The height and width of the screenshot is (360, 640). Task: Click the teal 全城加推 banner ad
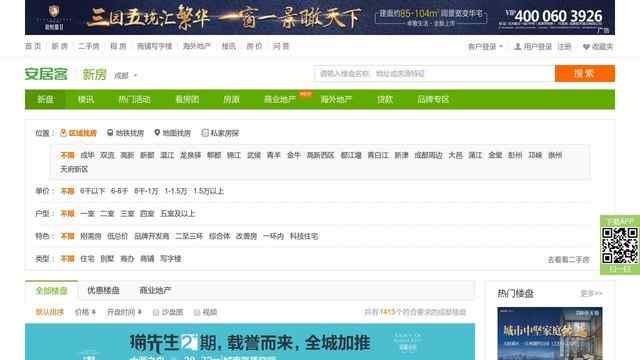250,342
